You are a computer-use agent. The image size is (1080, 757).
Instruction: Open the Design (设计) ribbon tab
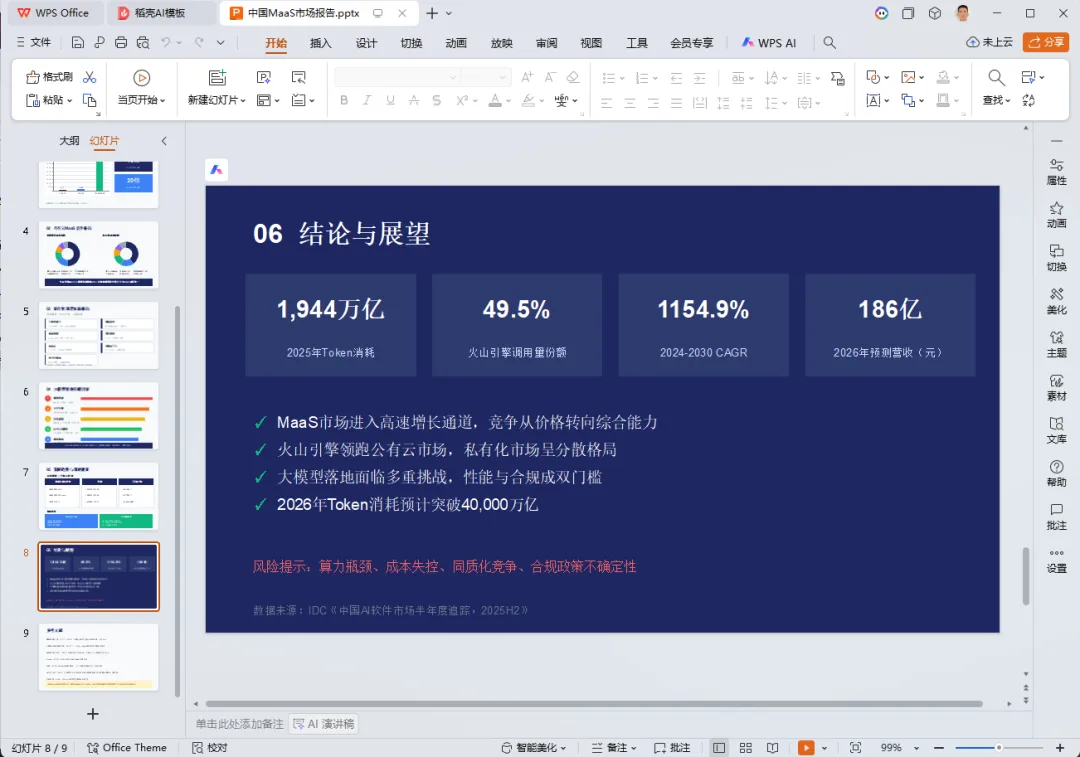click(366, 43)
